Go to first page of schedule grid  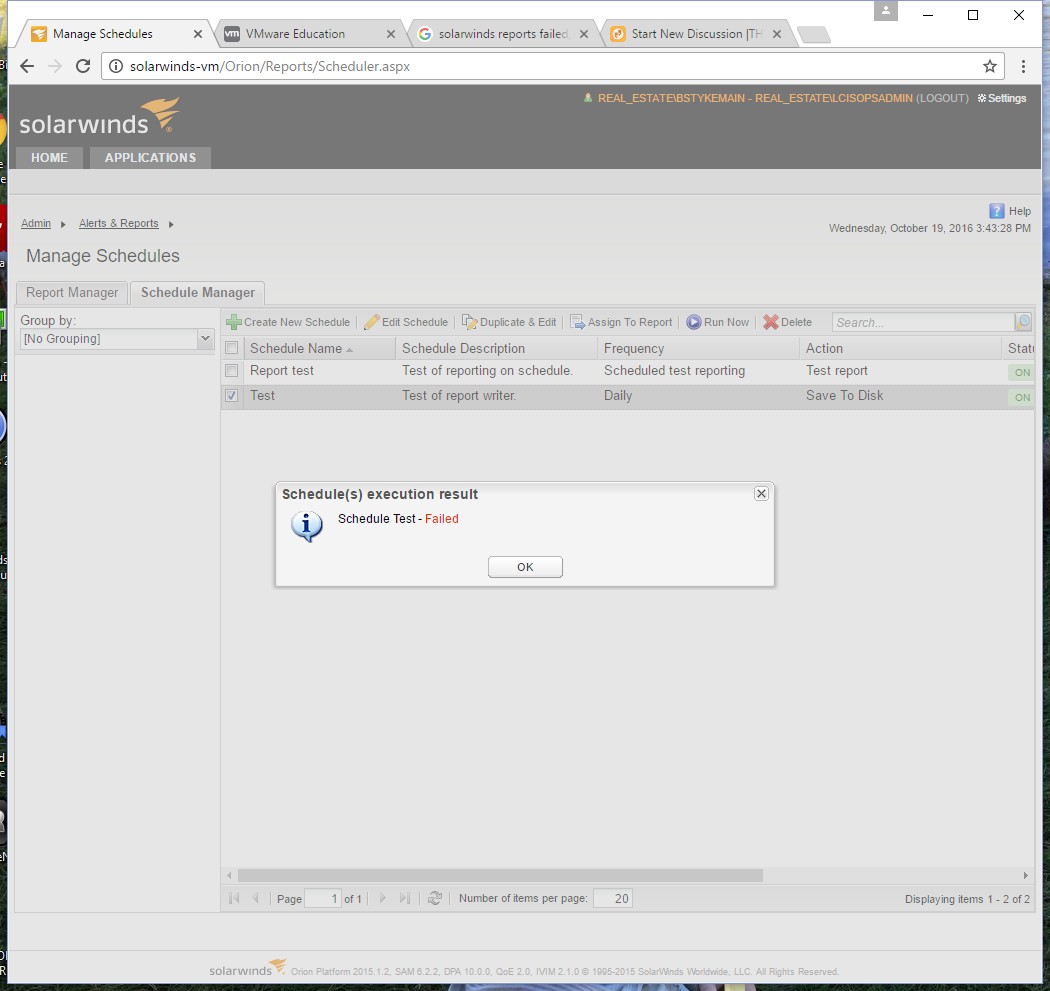pyautogui.click(x=234, y=898)
